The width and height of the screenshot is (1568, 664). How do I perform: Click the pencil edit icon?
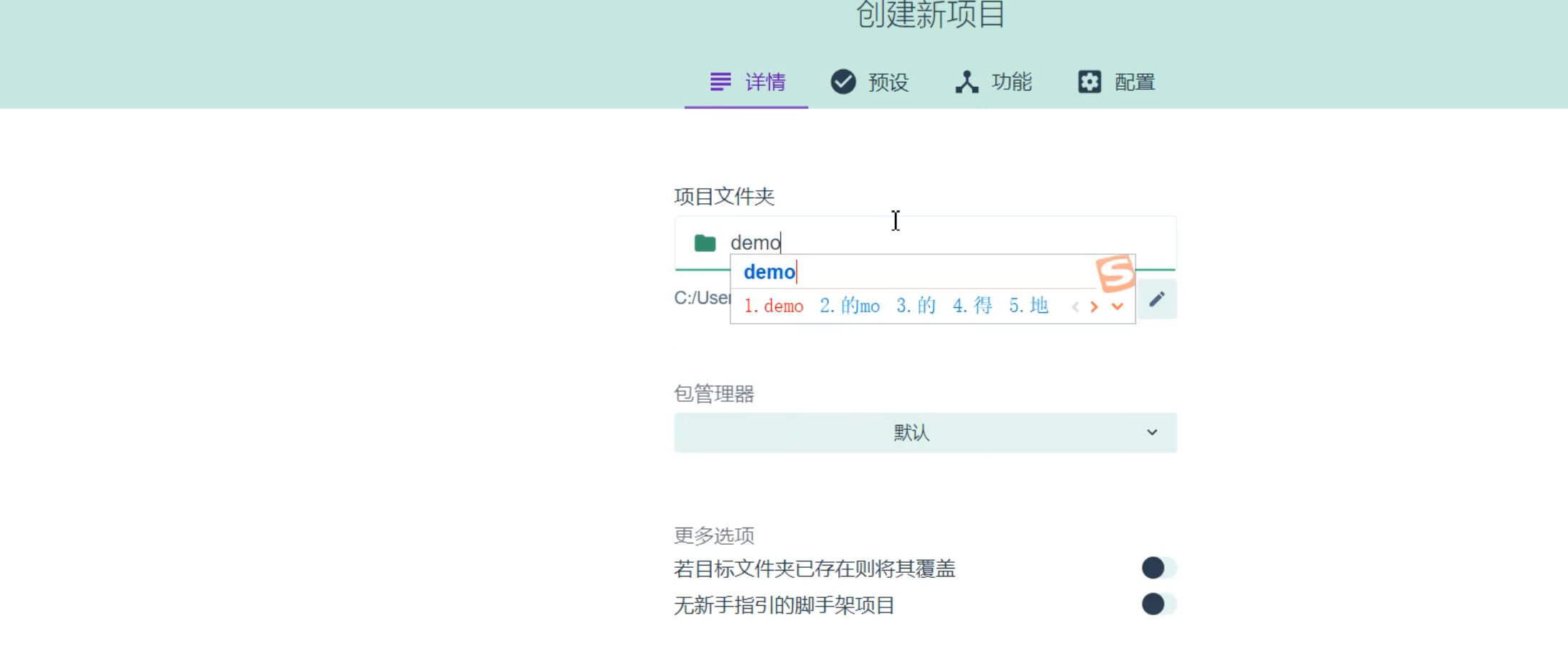click(1157, 299)
